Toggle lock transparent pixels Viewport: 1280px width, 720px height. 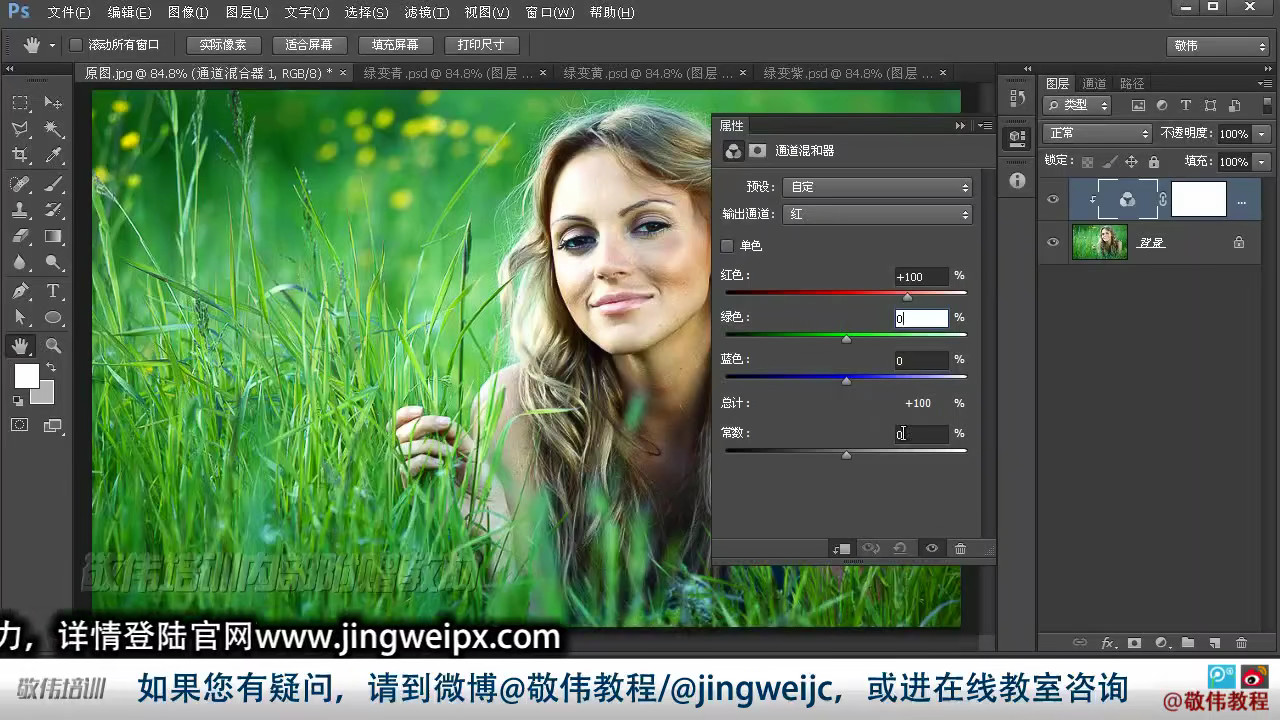tap(1087, 162)
